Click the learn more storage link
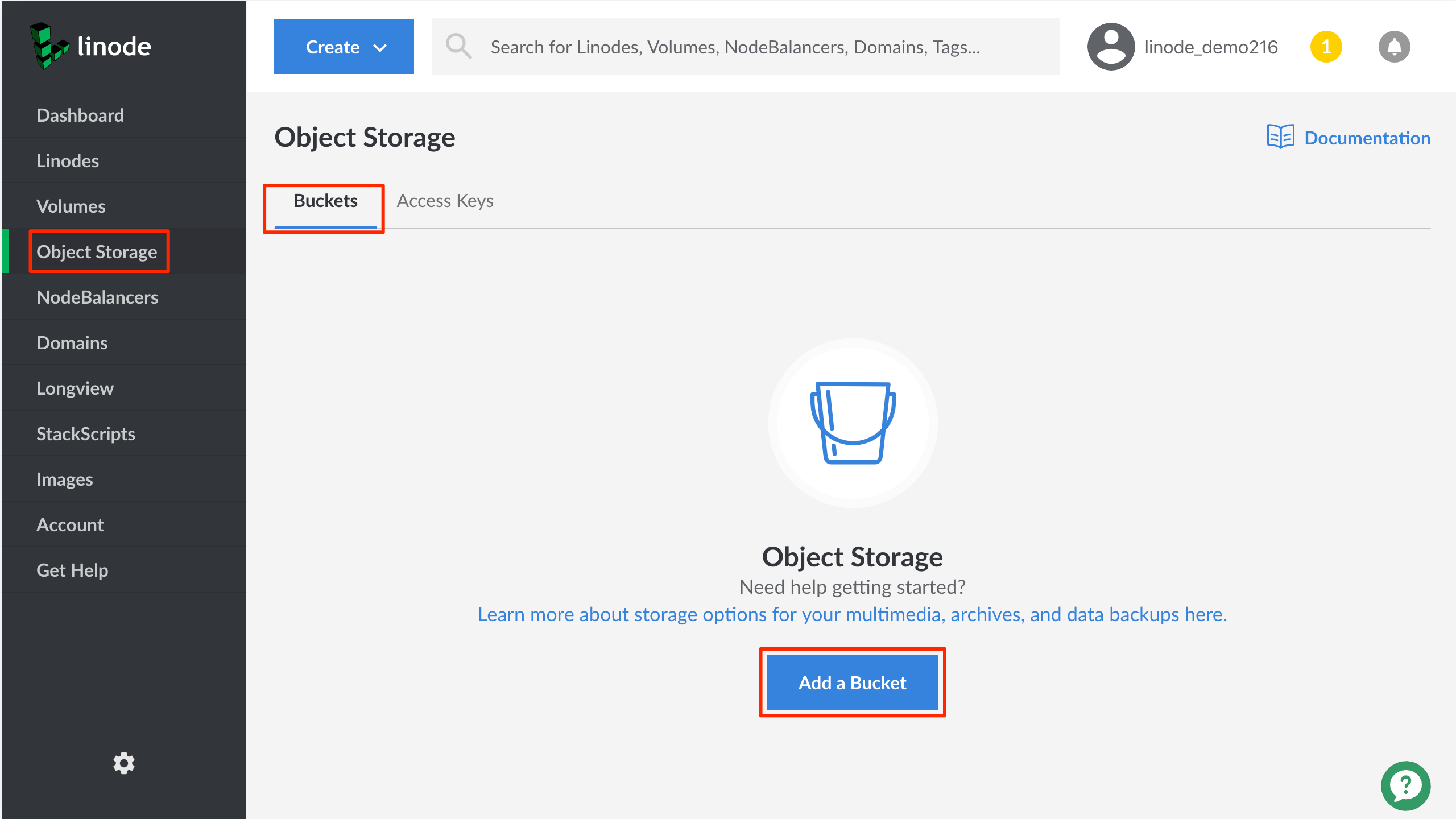 (x=852, y=614)
